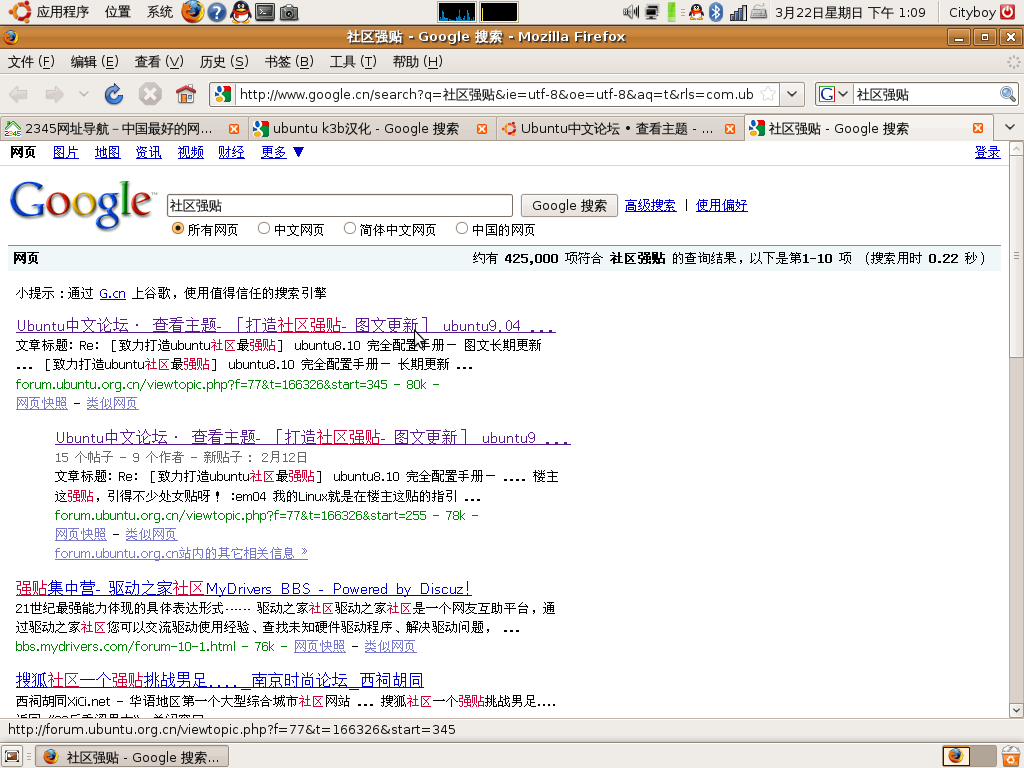
Task: Select the 所有网页 radio button
Action: point(178,229)
